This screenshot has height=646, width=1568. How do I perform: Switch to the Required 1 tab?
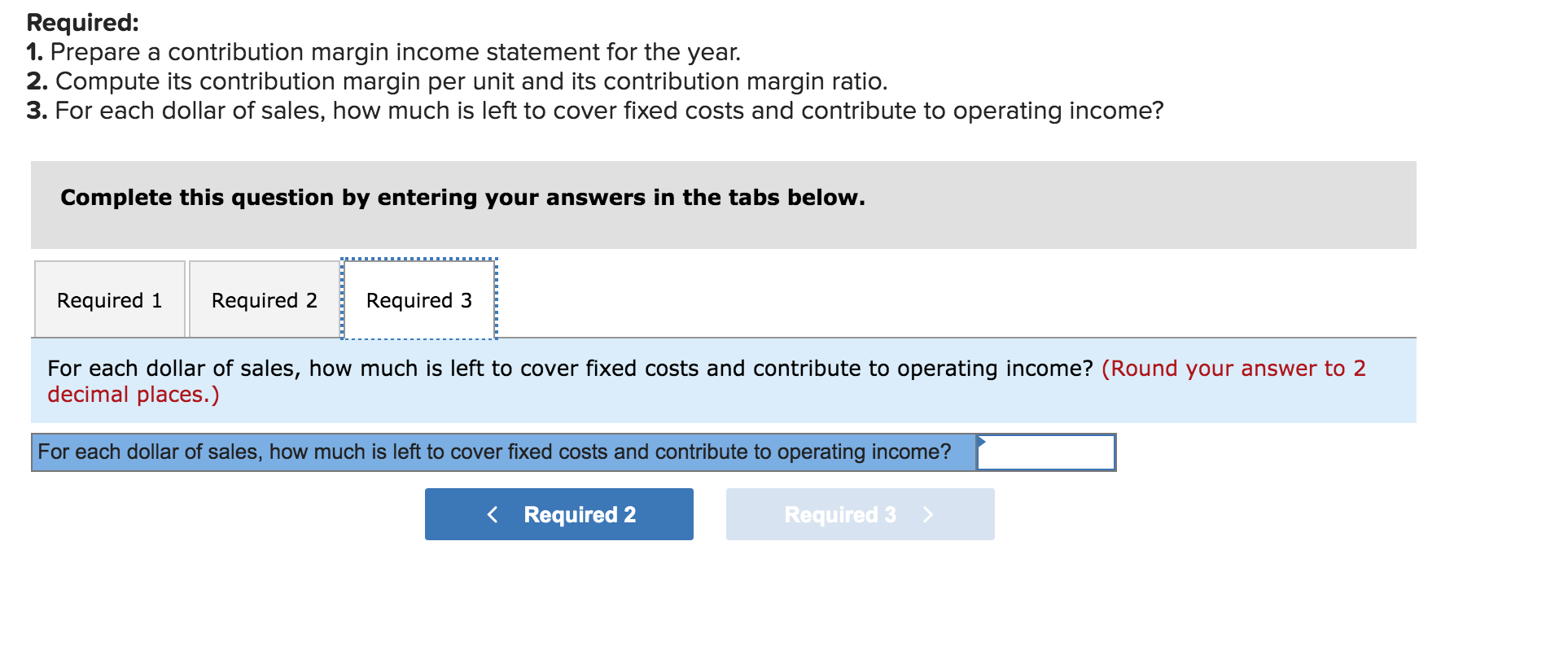click(109, 299)
